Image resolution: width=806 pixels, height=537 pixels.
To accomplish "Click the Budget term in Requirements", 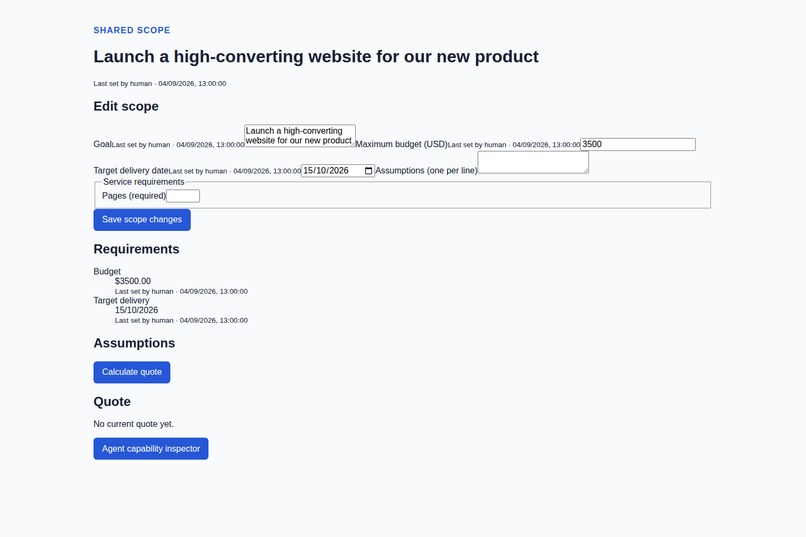I will (x=107, y=271).
